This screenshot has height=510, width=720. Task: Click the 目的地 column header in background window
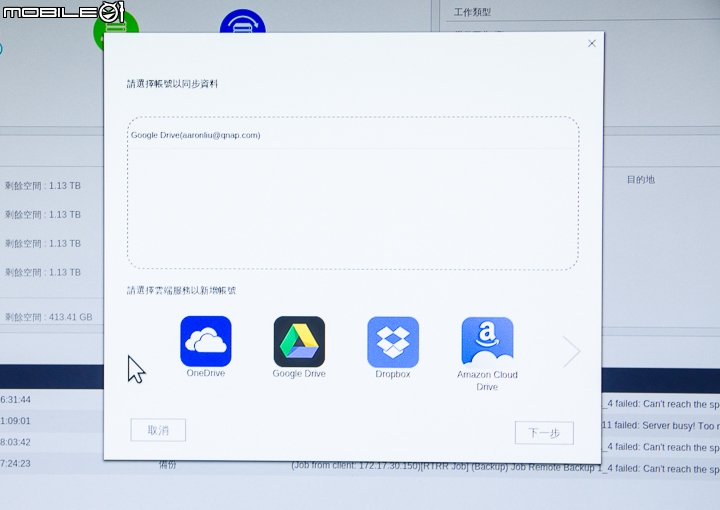pyautogui.click(x=641, y=179)
